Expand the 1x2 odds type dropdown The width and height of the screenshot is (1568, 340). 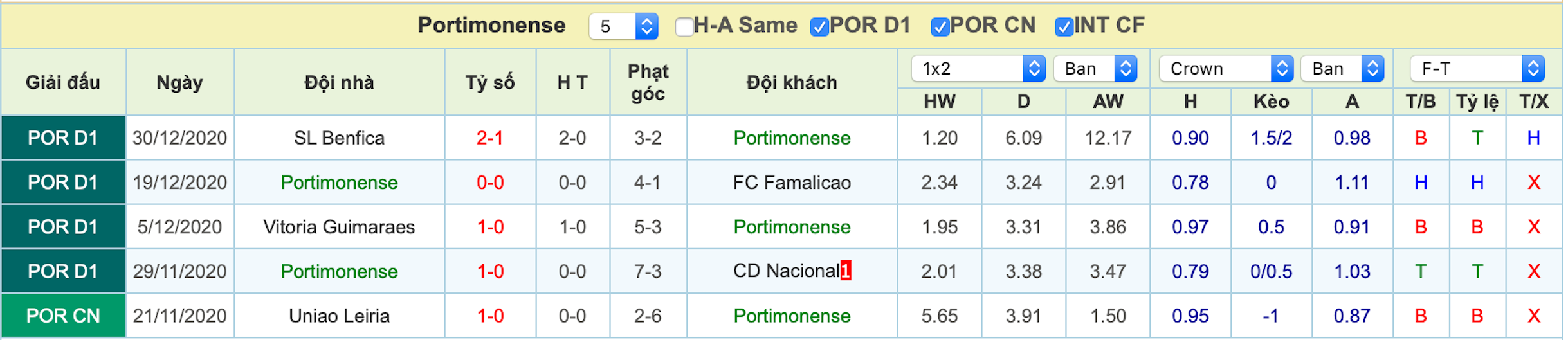pyautogui.click(x=978, y=69)
